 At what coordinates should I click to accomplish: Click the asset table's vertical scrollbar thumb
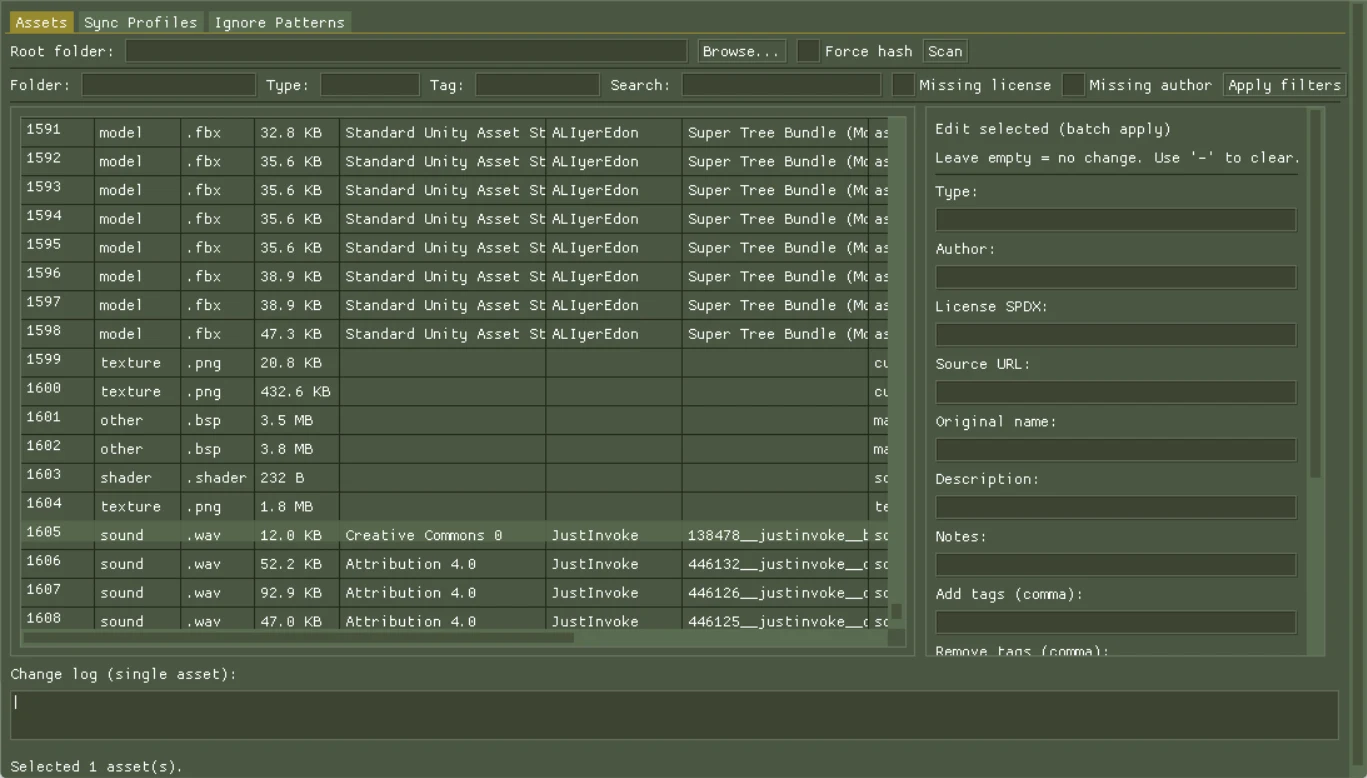click(x=897, y=611)
